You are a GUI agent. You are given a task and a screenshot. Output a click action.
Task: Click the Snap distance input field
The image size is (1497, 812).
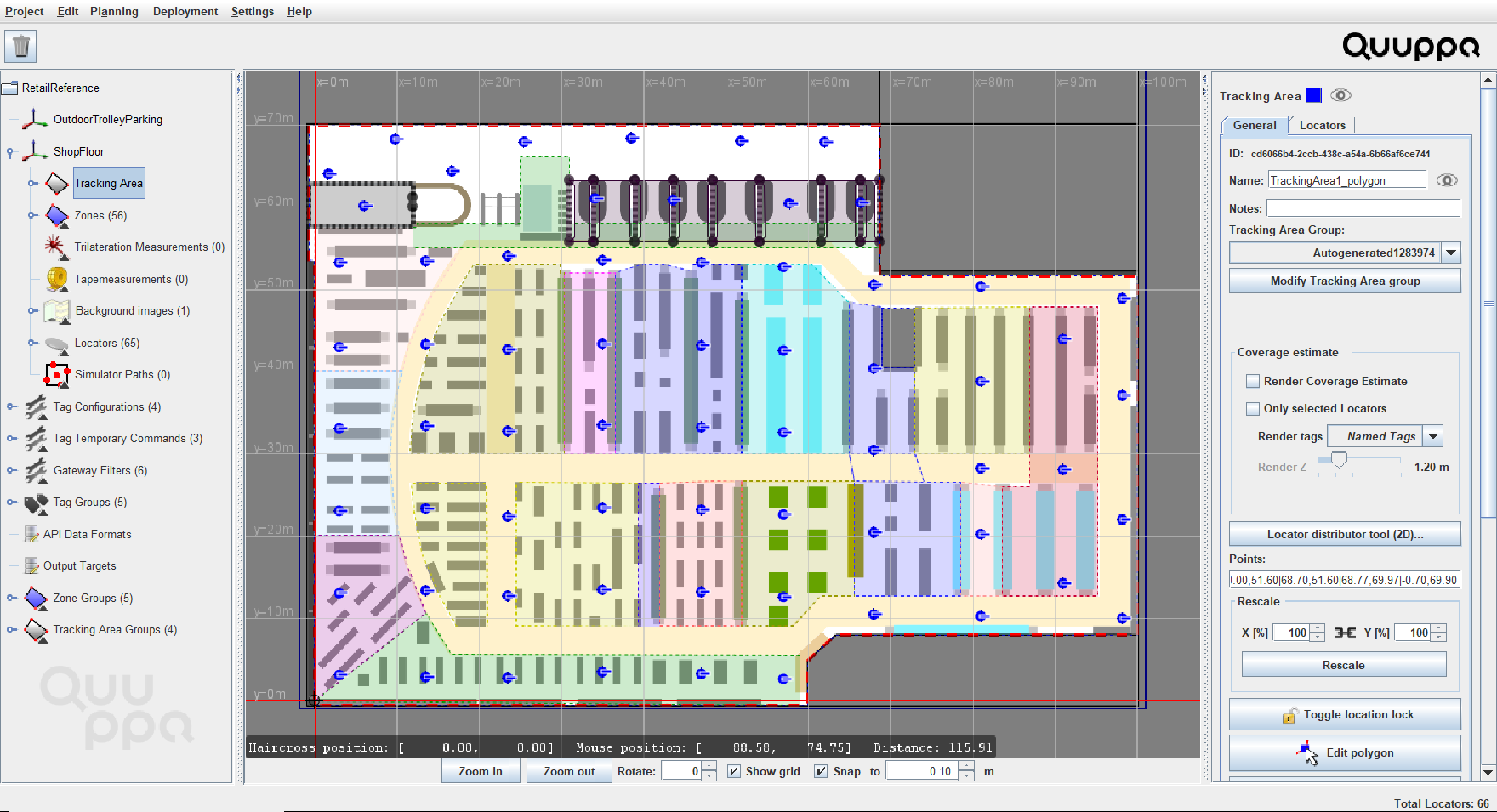tap(922, 771)
